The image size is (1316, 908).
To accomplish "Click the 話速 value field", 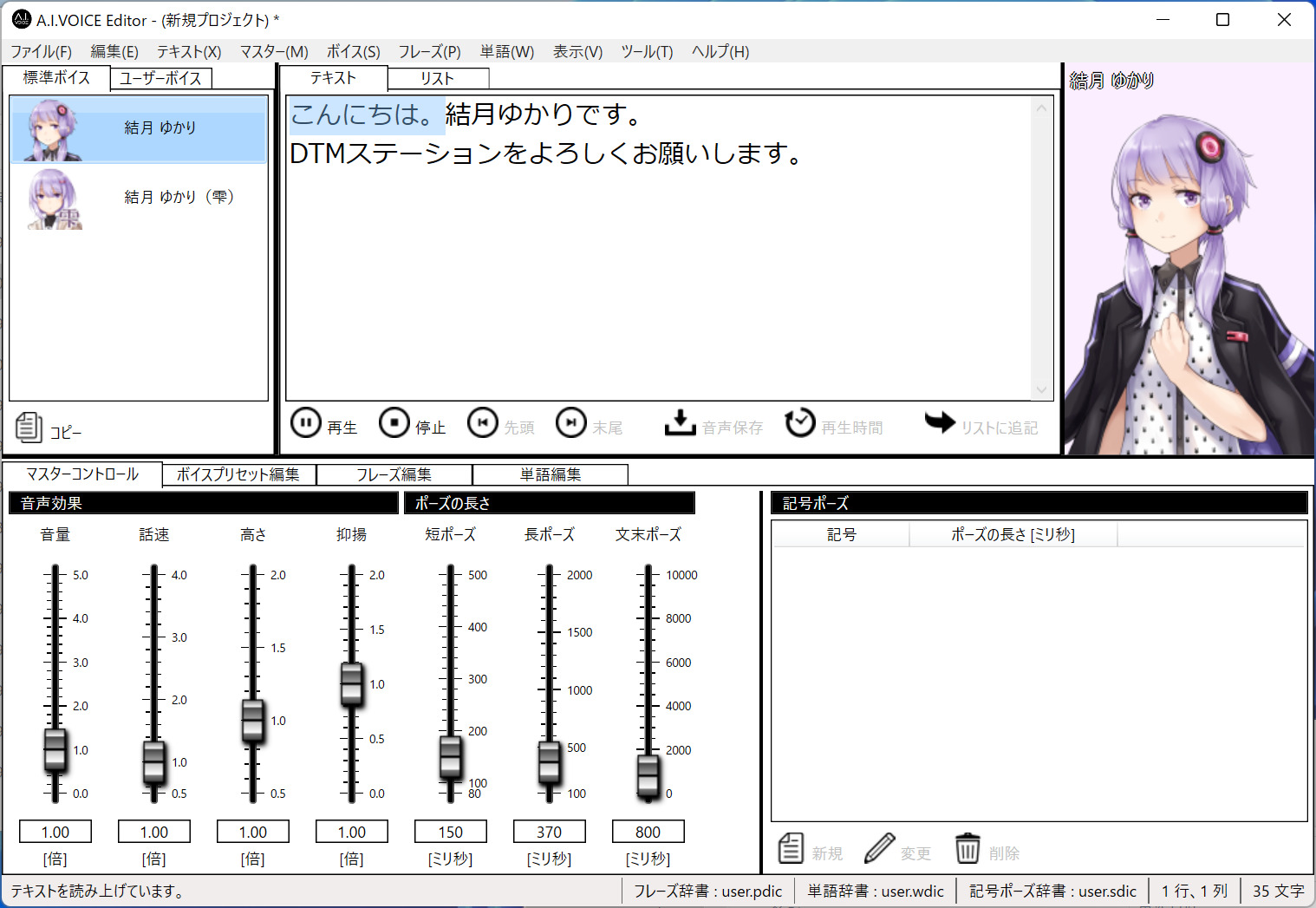I will (x=154, y=832).
